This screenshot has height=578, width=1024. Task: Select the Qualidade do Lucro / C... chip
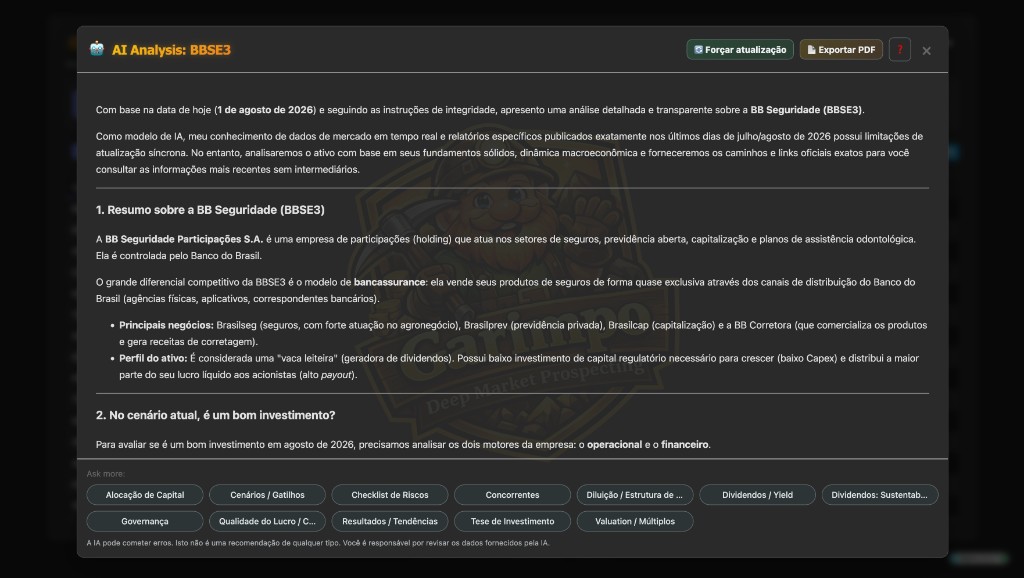pyautogui.click(x=267, y=521)
